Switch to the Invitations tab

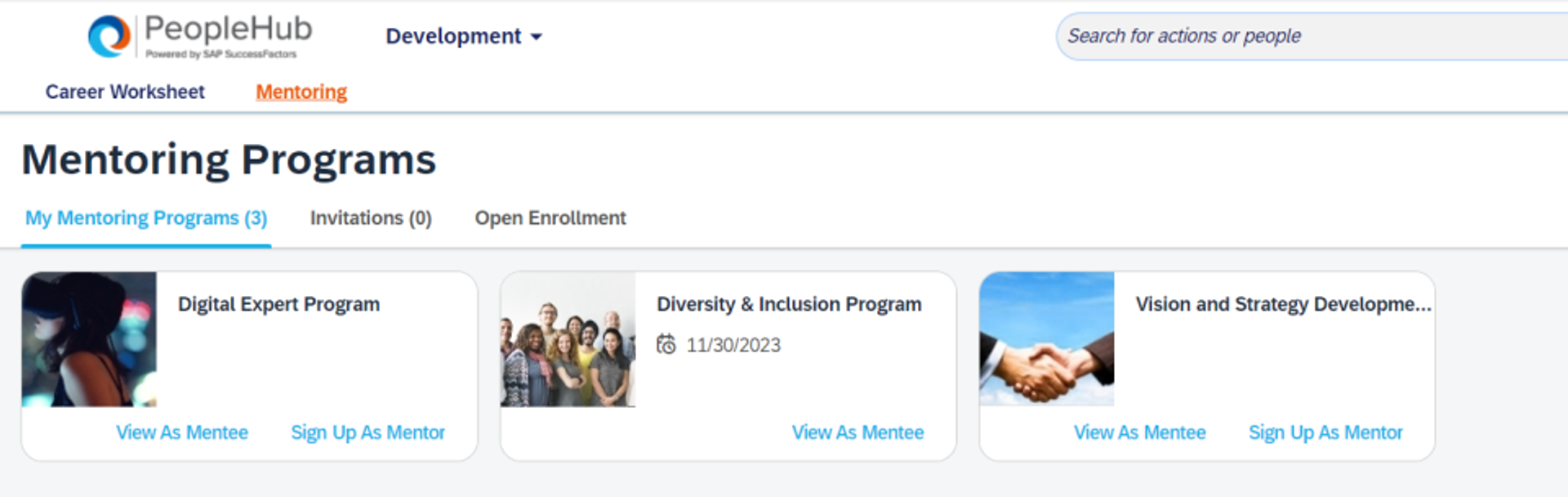tap(370, 218)
